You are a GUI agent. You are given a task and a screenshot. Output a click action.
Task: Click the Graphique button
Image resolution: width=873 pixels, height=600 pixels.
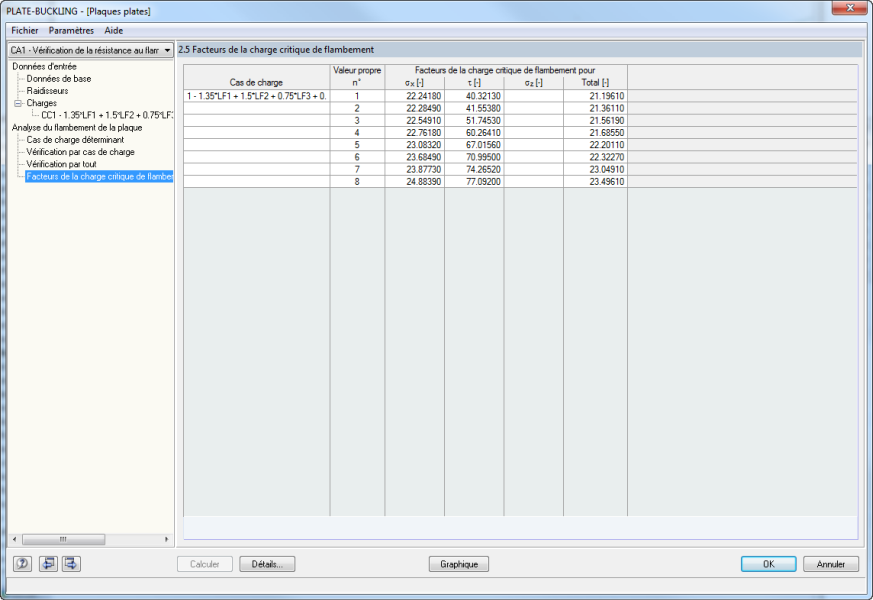[x=458, y=564]
